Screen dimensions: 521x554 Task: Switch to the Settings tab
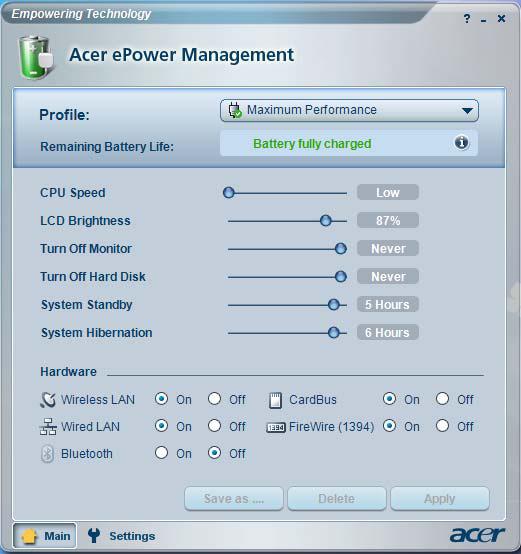coord(122,536)
